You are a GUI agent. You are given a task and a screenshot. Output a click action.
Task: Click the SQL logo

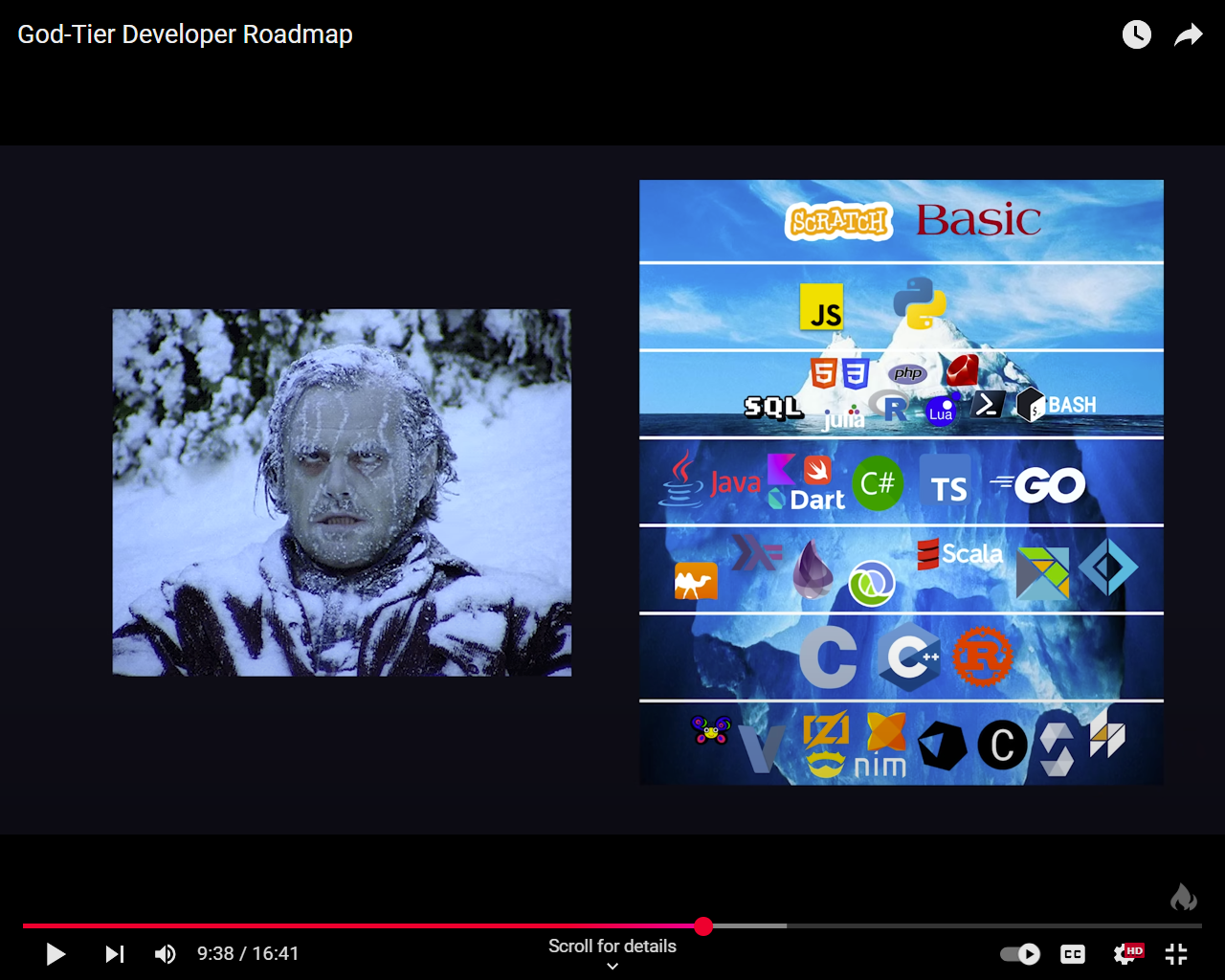(773, 408)
